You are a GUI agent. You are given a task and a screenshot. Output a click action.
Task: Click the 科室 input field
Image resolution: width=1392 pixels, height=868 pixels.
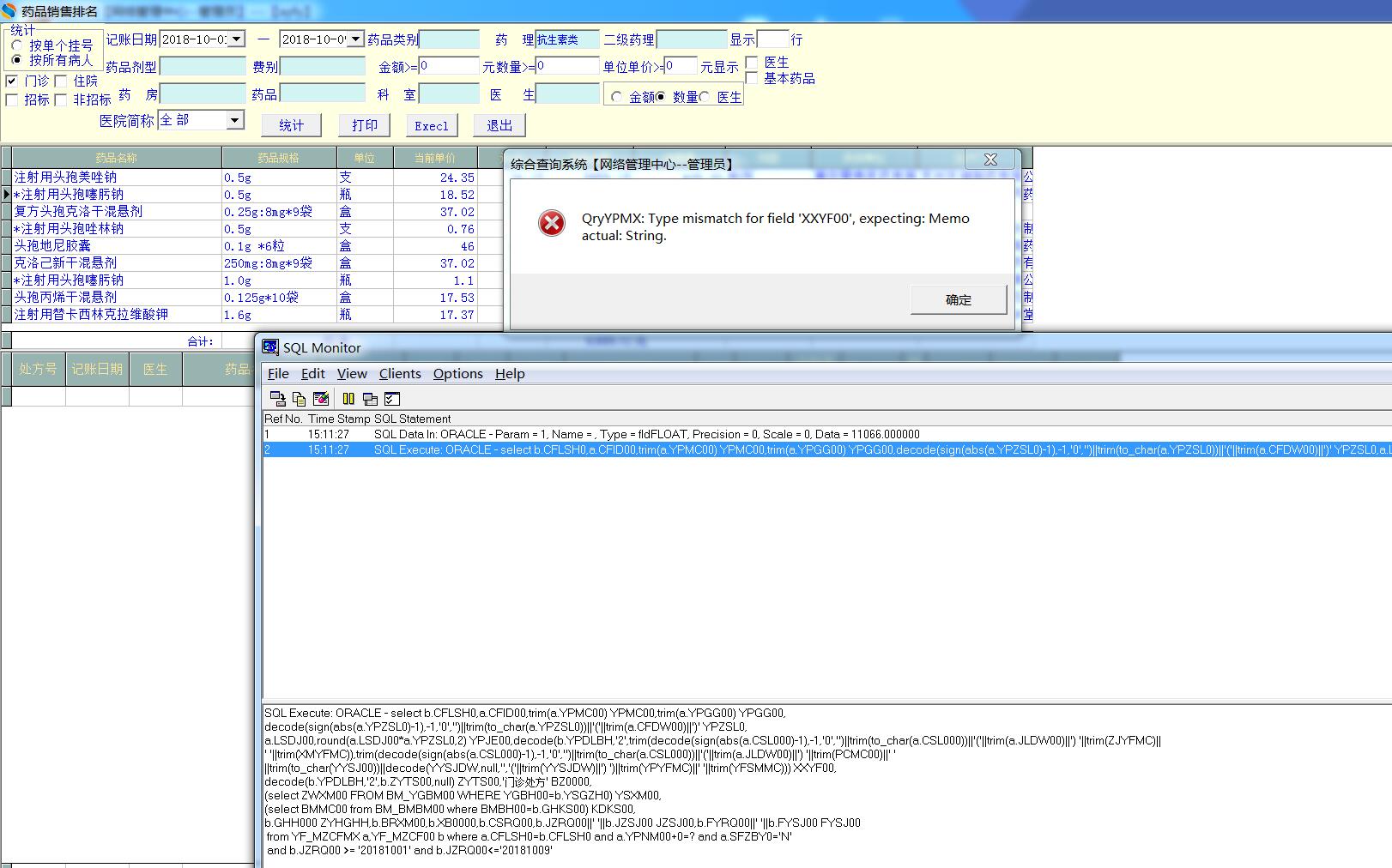(450, 93)
